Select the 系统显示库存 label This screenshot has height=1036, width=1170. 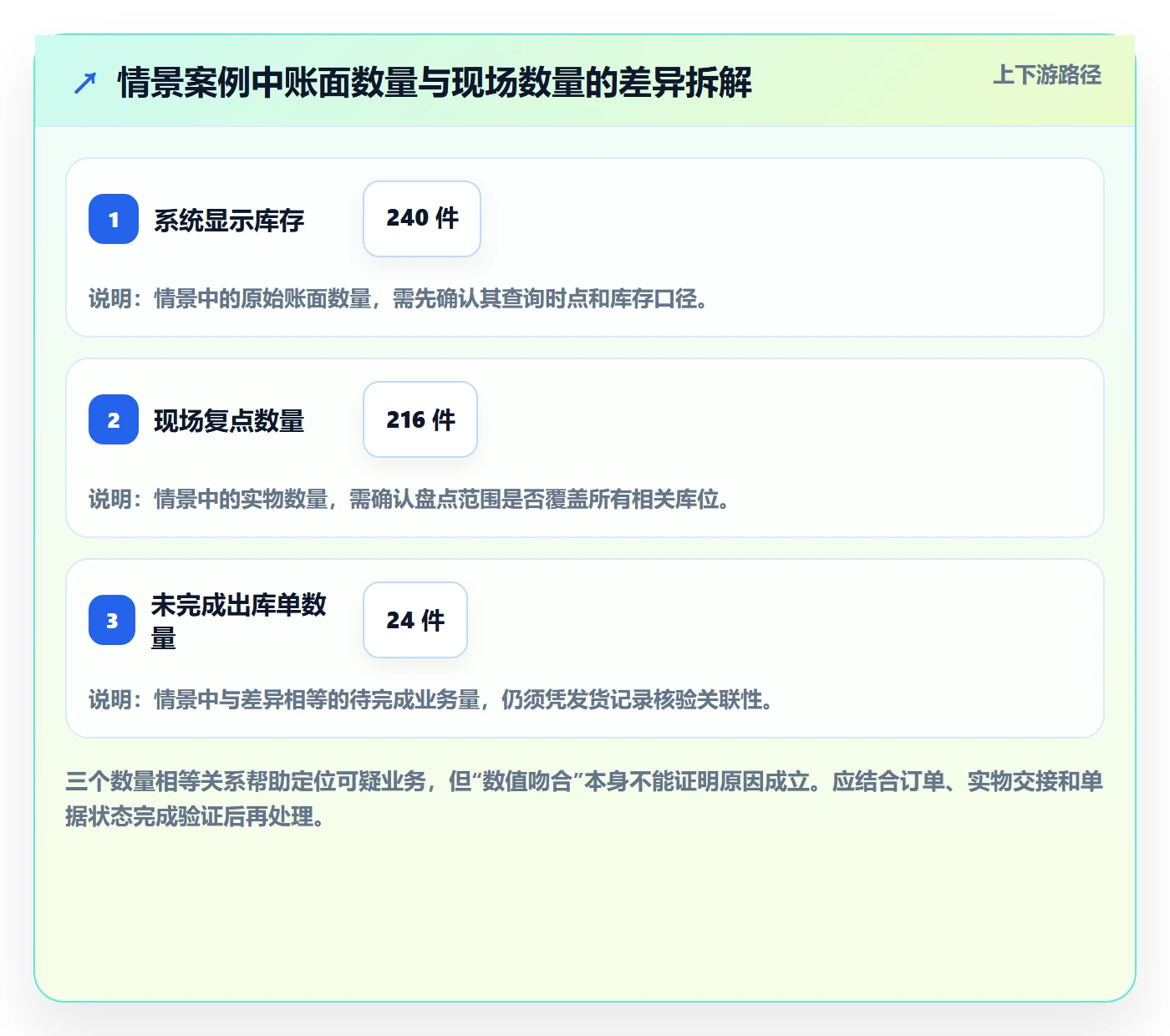point(229,221)
